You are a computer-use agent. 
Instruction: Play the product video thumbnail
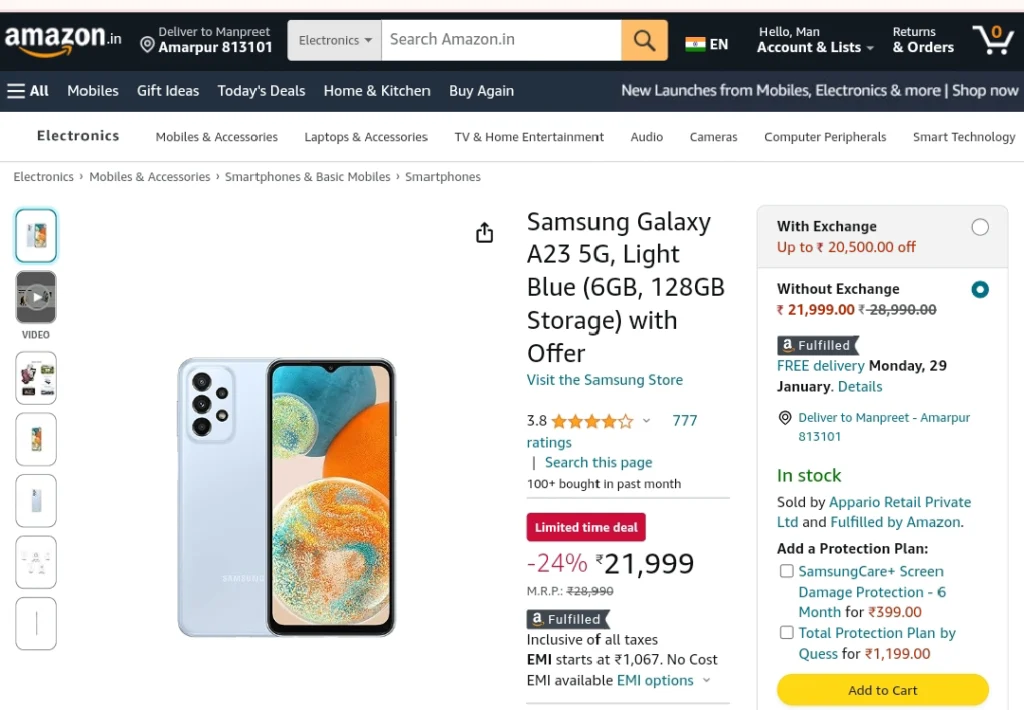(36, 297)
